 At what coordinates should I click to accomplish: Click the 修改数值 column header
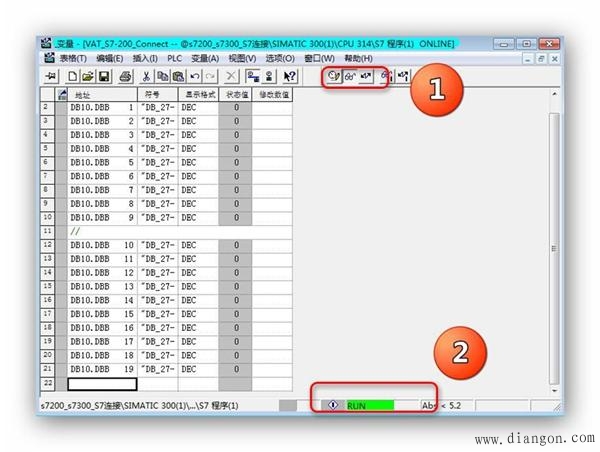[x=272, y=95]
